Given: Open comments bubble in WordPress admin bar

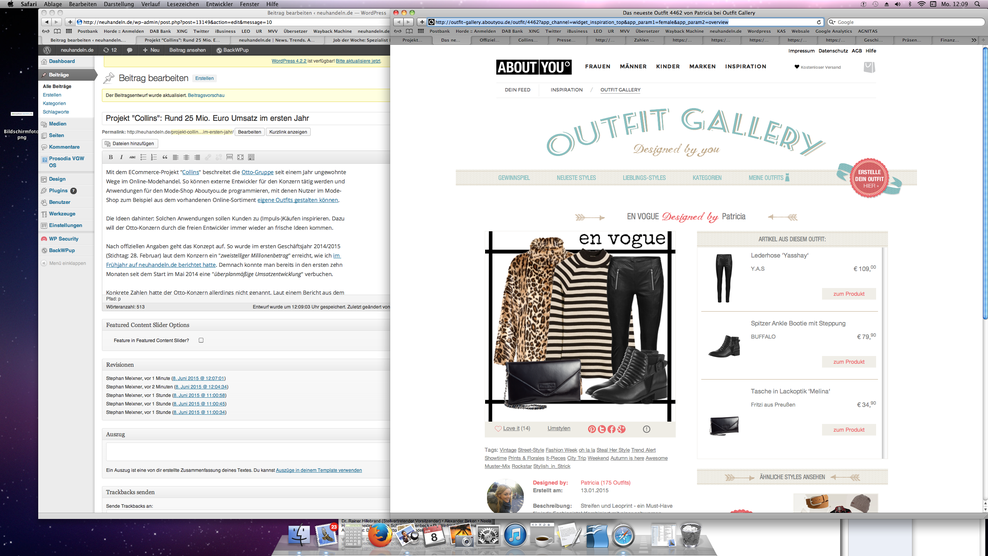Looking at the screenshot, I should point(130,50).
